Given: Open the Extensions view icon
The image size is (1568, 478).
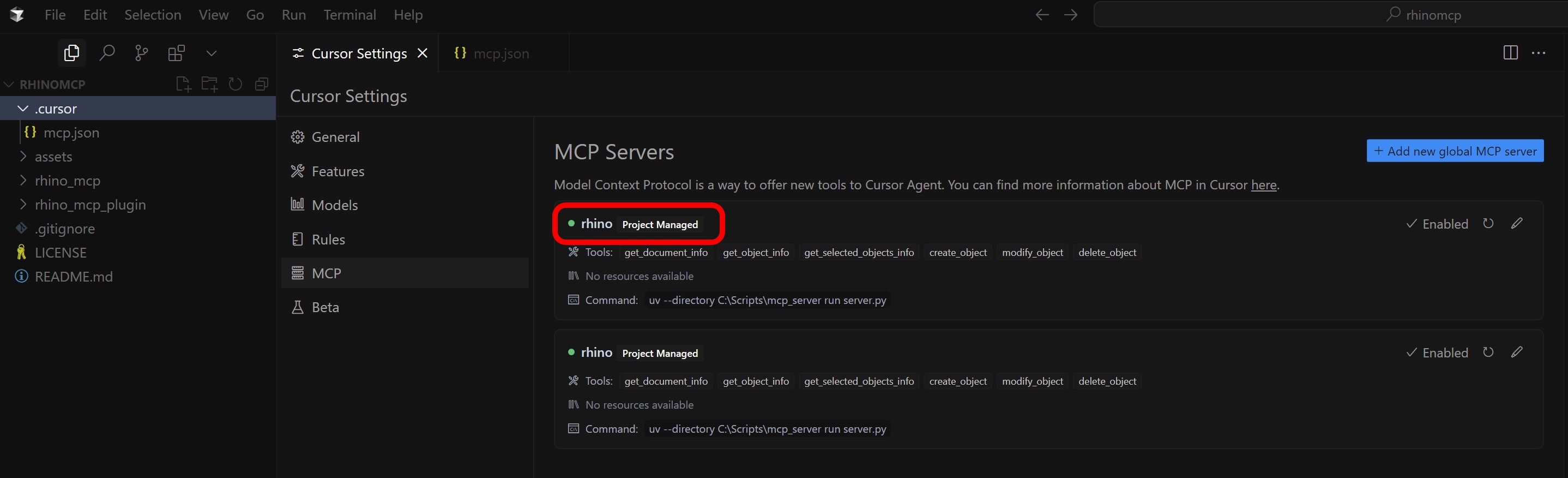Looking at the screenshot, I should [177, 53].
